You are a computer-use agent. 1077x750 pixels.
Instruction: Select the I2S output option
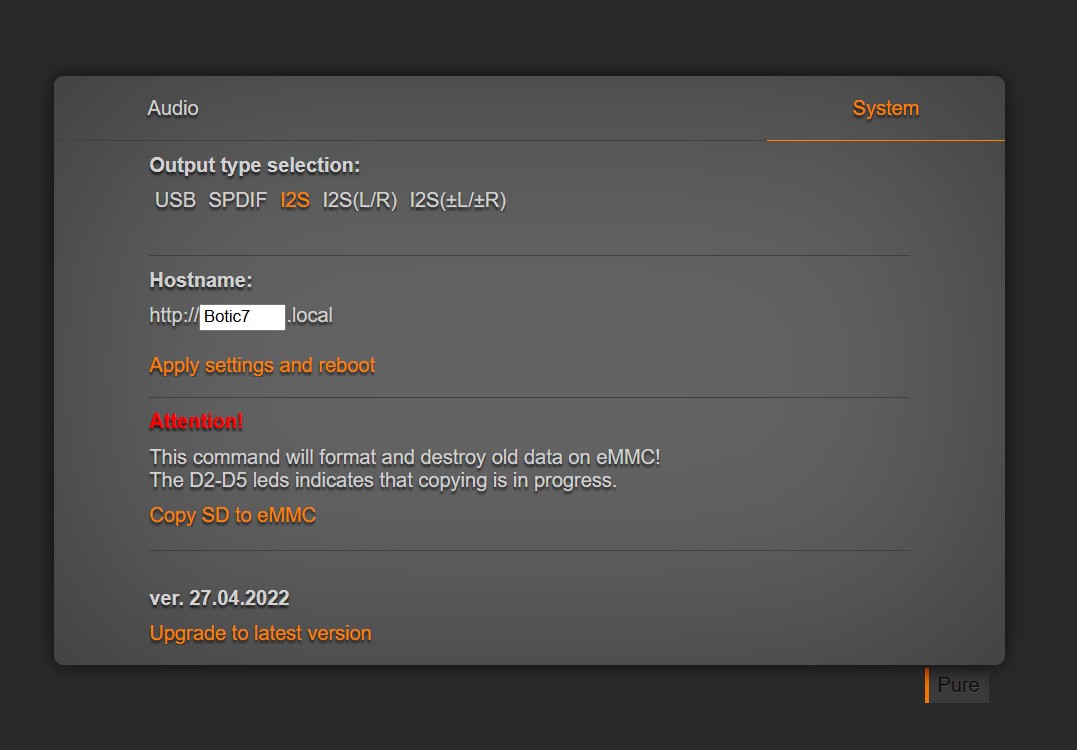(295, 200)
